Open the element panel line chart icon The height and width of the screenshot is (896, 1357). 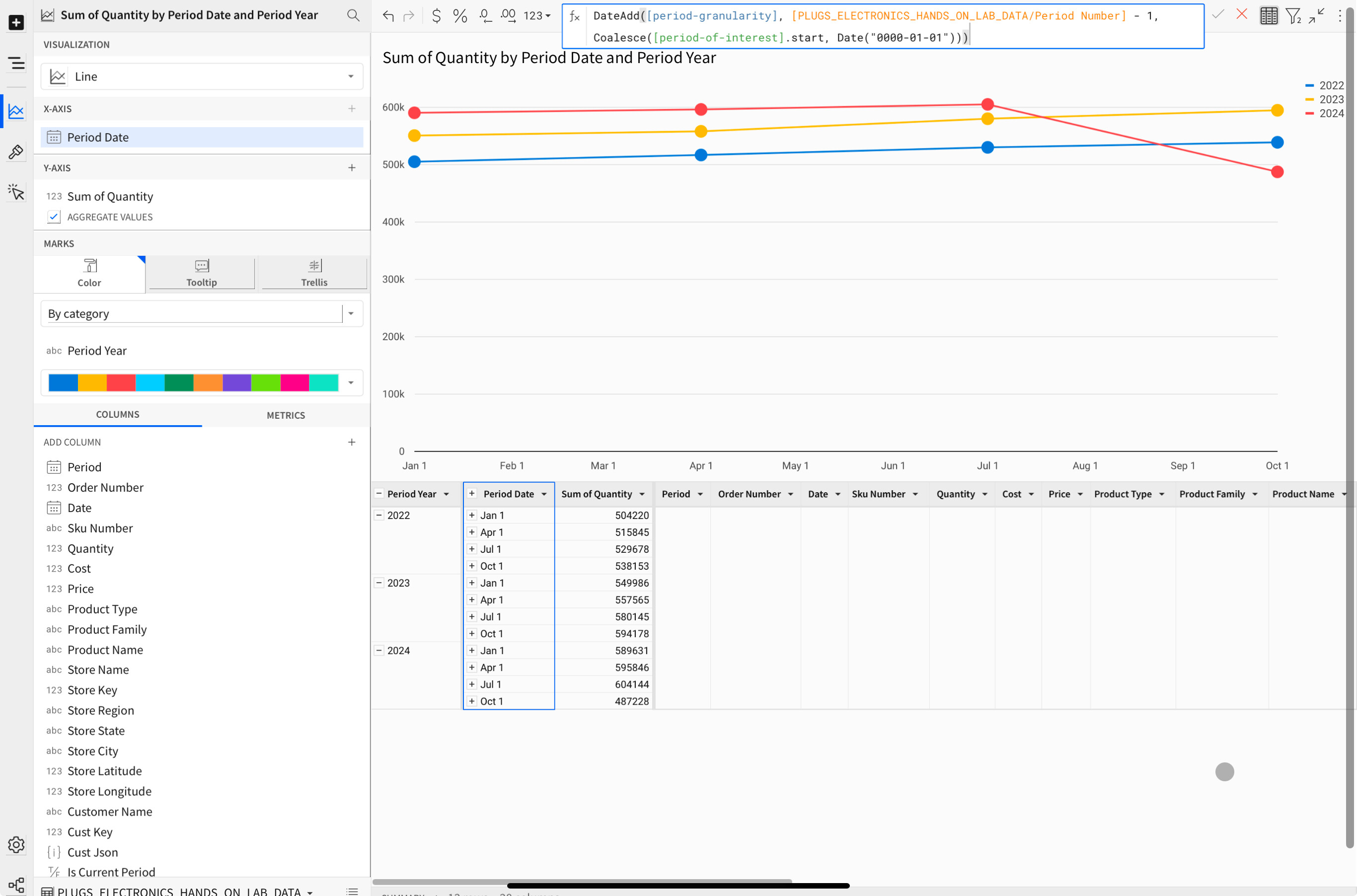[x=16, y=111]
